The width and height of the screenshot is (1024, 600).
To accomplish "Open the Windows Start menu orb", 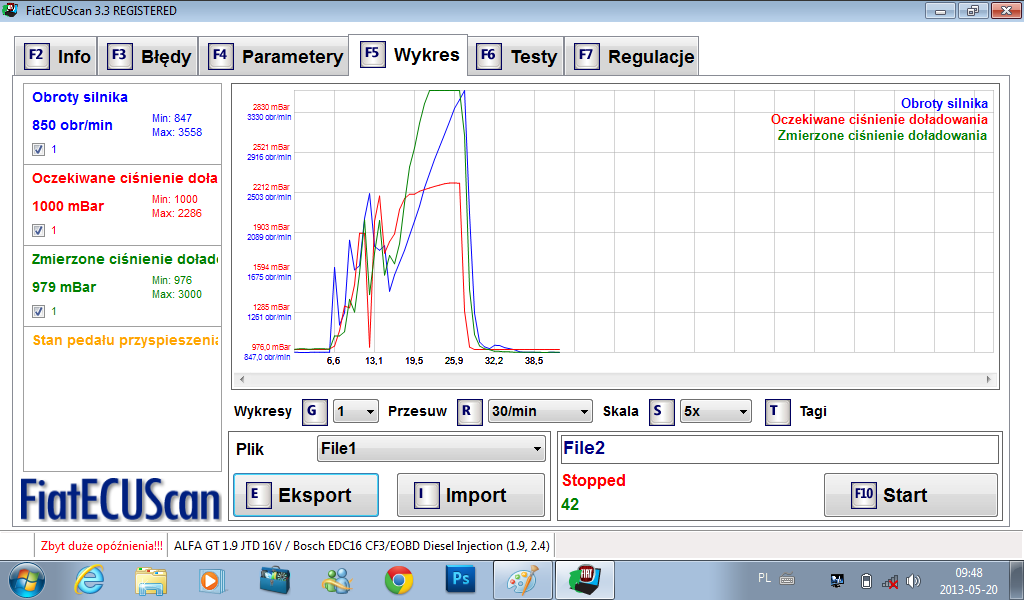I will tap(27, 580).
